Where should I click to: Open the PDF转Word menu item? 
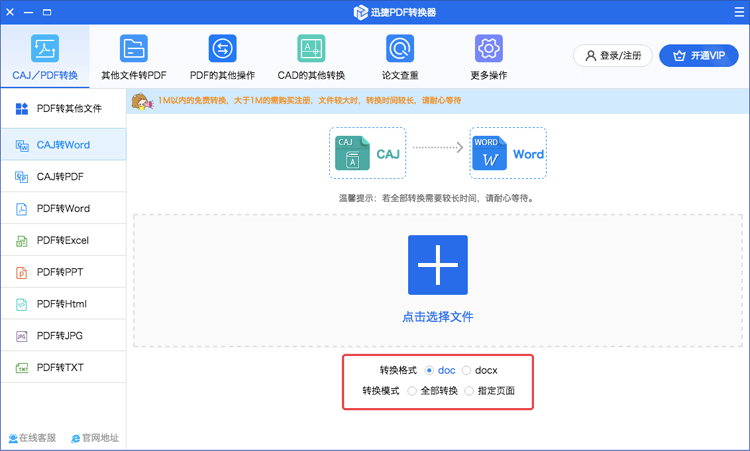[64, 209]
